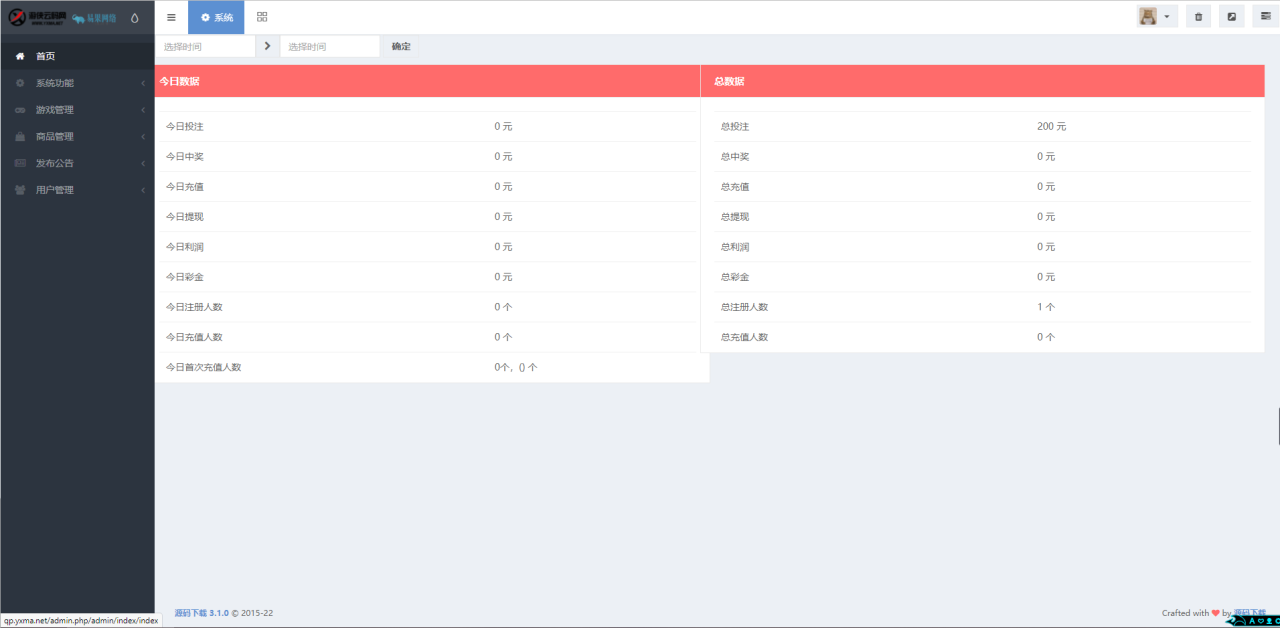
Task: Click the 总彩金 row label
Action: coord(735,277)
